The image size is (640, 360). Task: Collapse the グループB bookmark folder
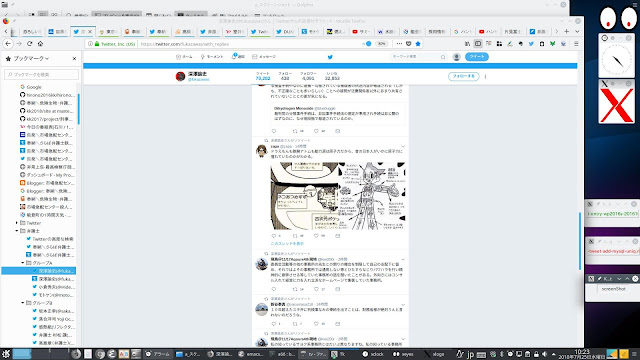click(x=23, y=303)
